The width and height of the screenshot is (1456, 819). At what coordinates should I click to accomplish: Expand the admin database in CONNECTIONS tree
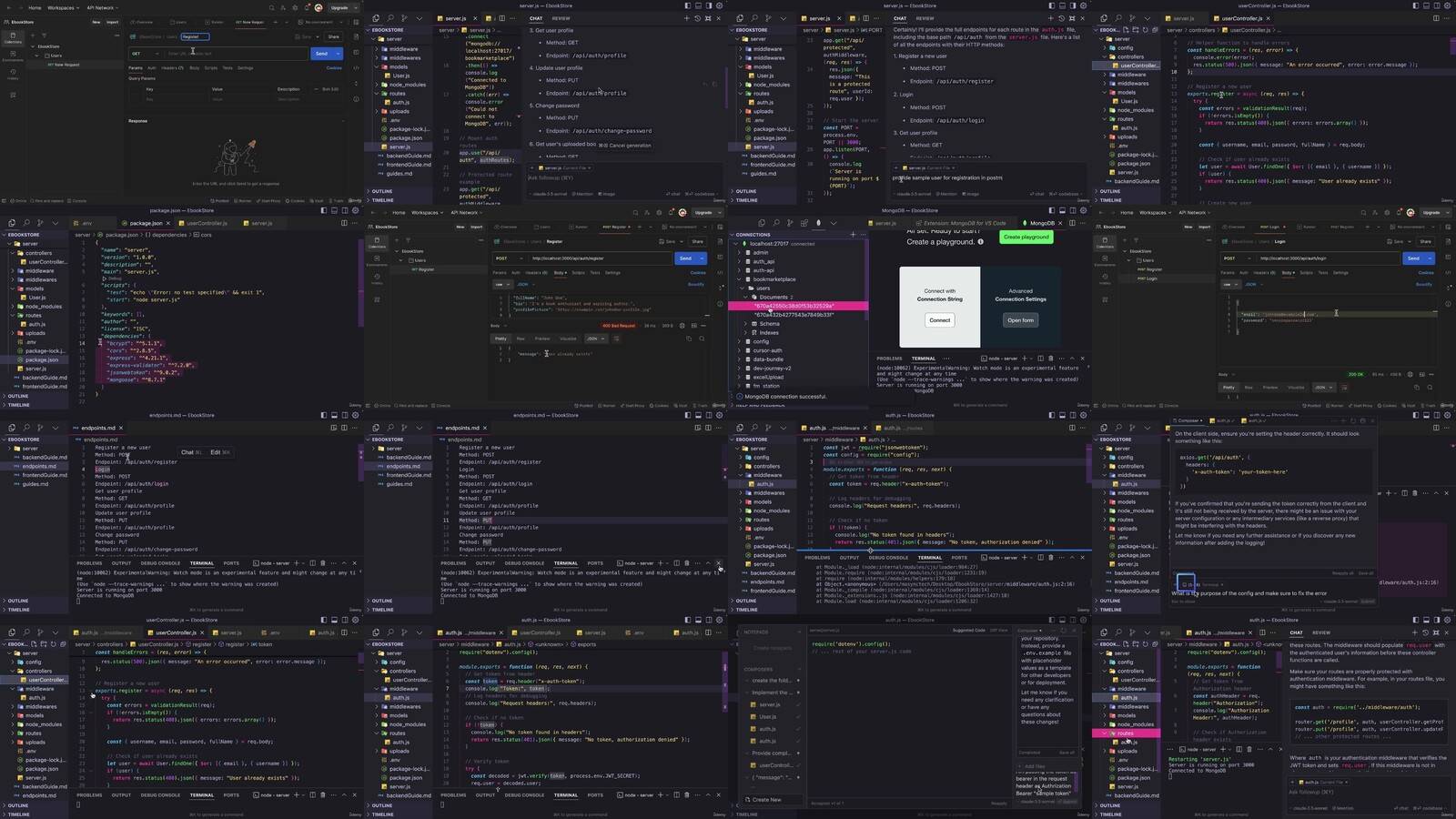[740, 253]
